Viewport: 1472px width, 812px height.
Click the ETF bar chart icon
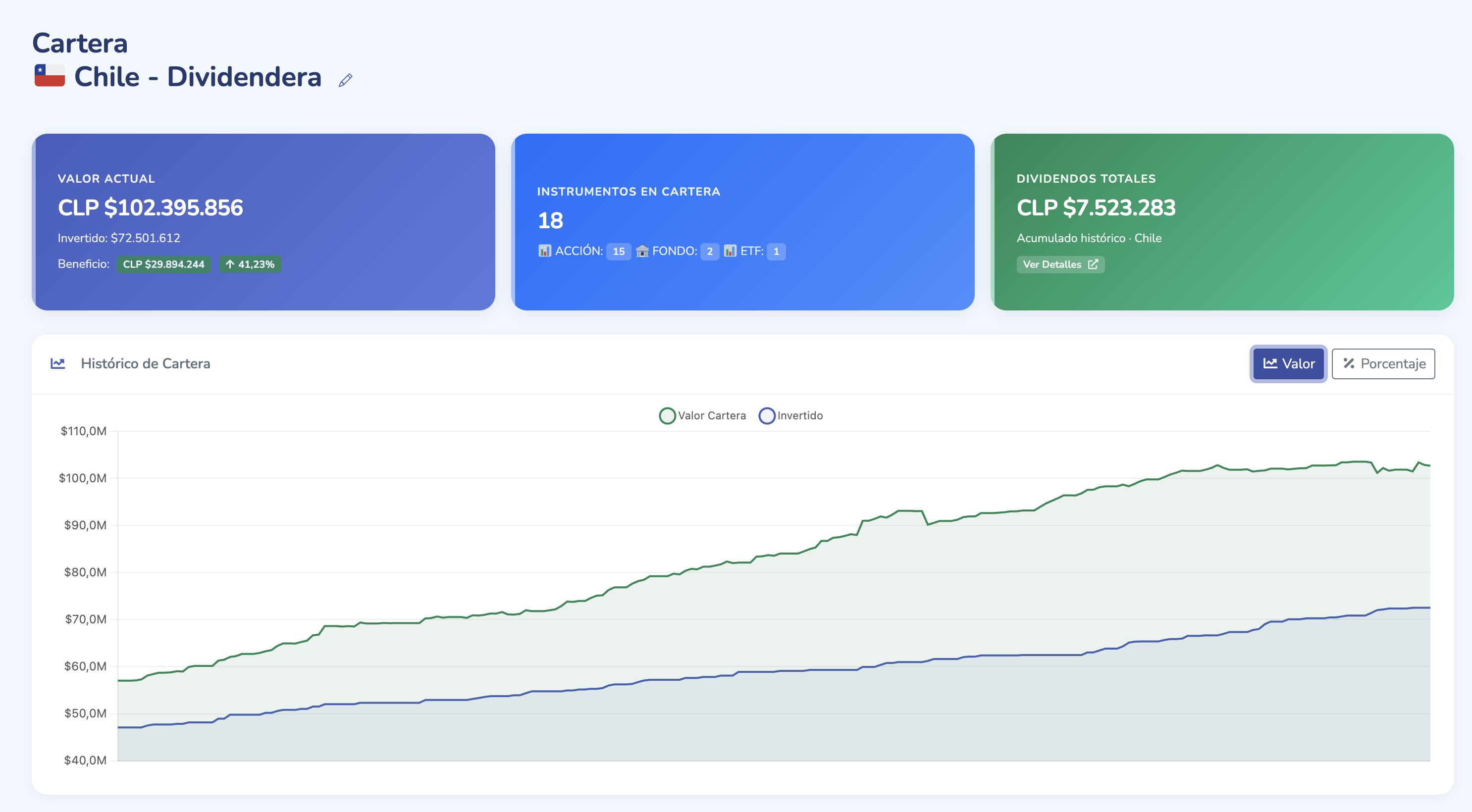pos(730,251)
